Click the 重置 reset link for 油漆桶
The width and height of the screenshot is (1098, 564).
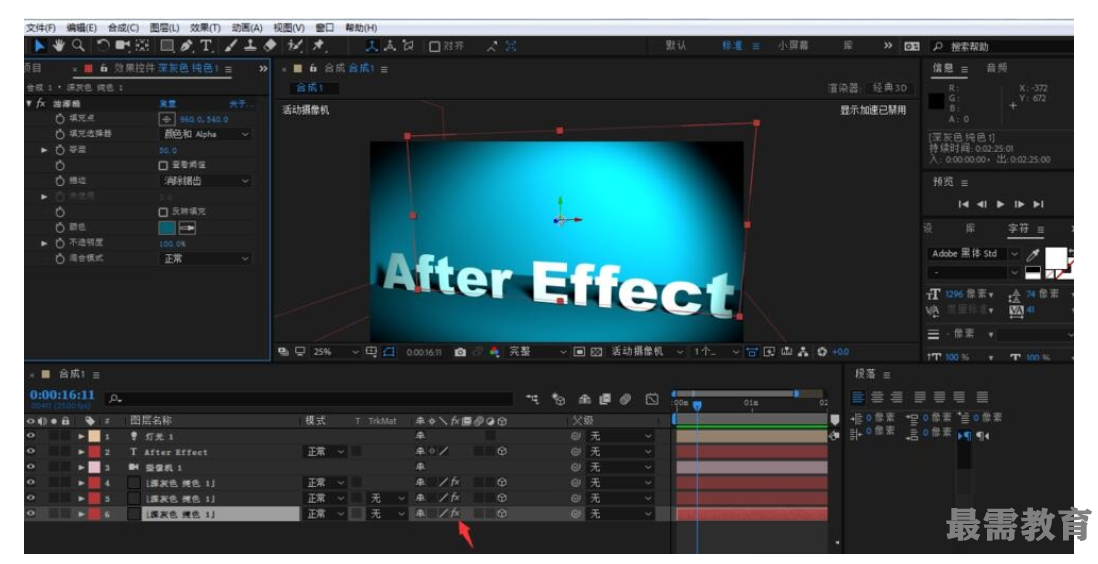pyautogui.click(x=167, y=103)
